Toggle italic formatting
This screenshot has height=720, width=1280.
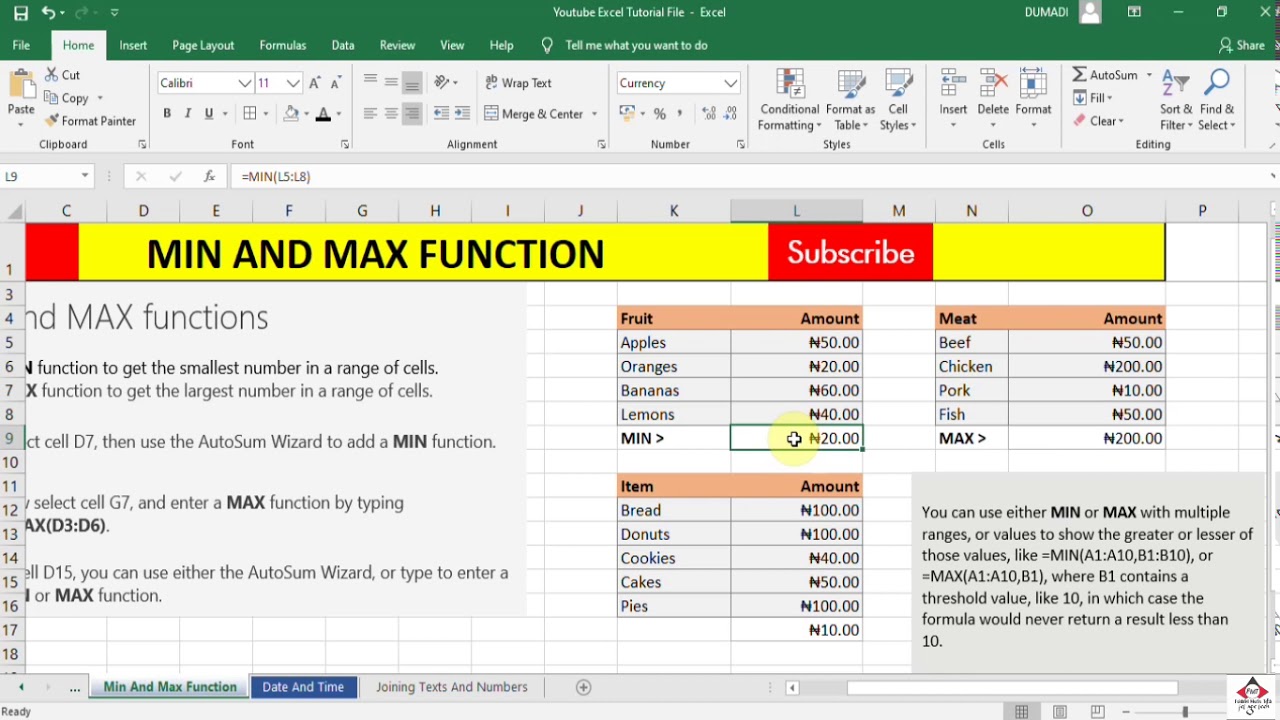click(188, 114)
